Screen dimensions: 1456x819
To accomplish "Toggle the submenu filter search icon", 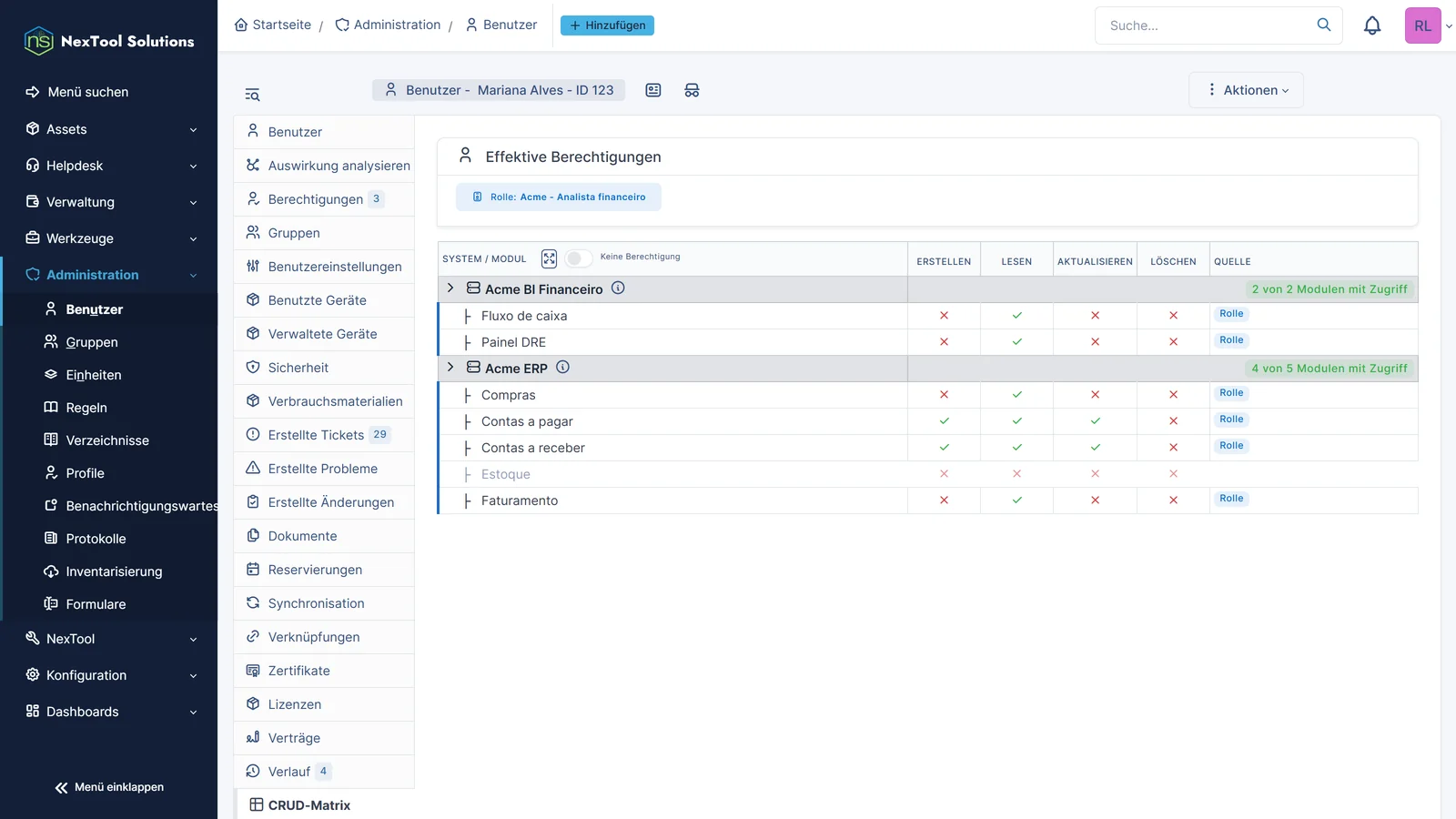I will [x=252, y=95].
